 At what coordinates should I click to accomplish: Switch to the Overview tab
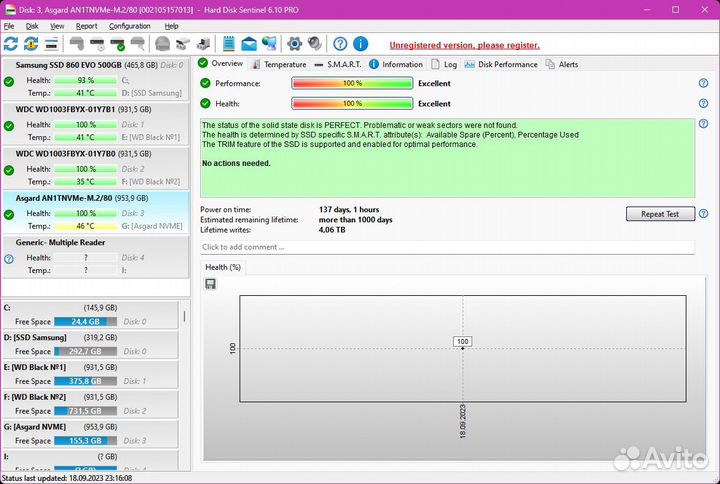220,63
